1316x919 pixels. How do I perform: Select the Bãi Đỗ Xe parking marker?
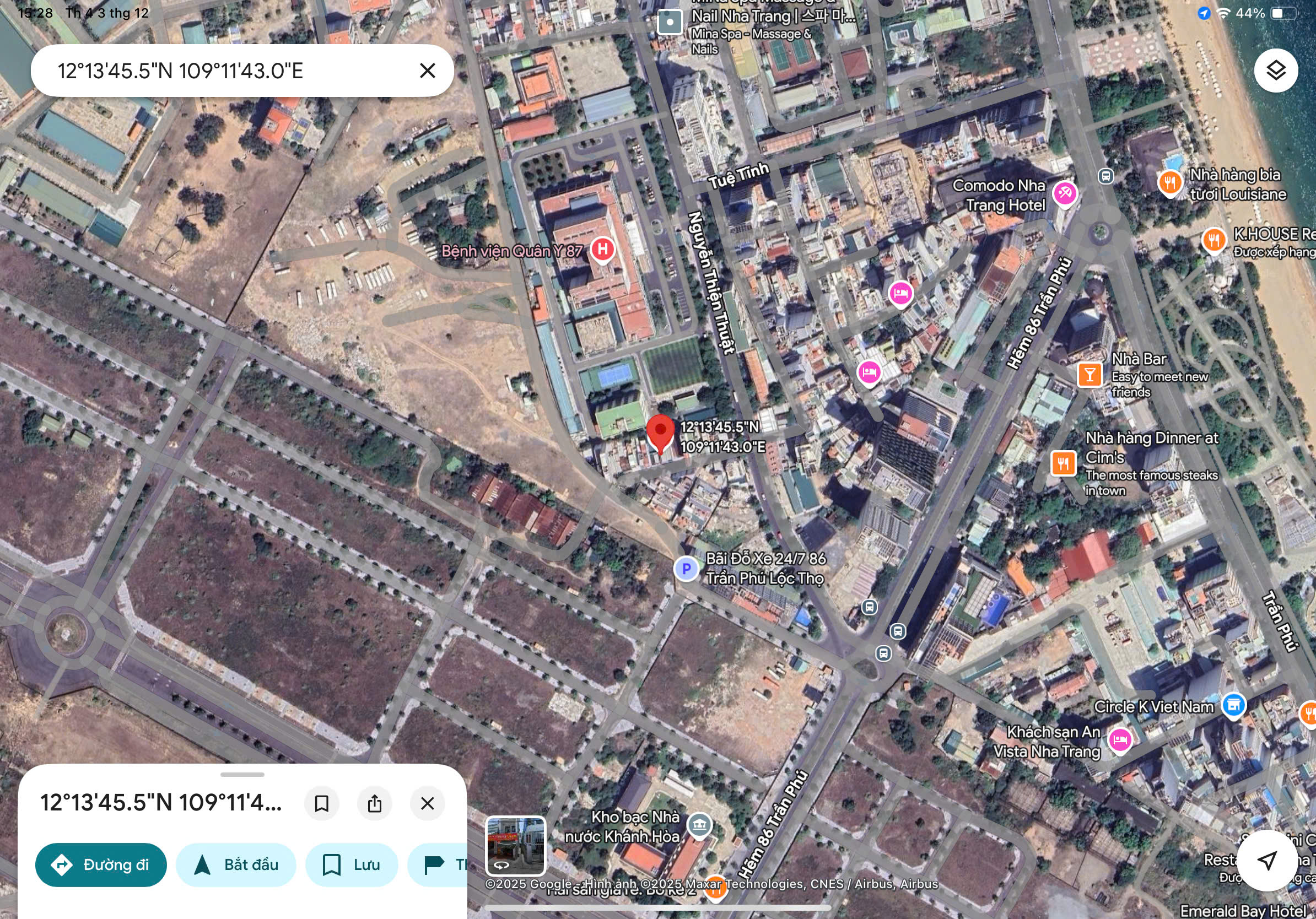(686, 569)
